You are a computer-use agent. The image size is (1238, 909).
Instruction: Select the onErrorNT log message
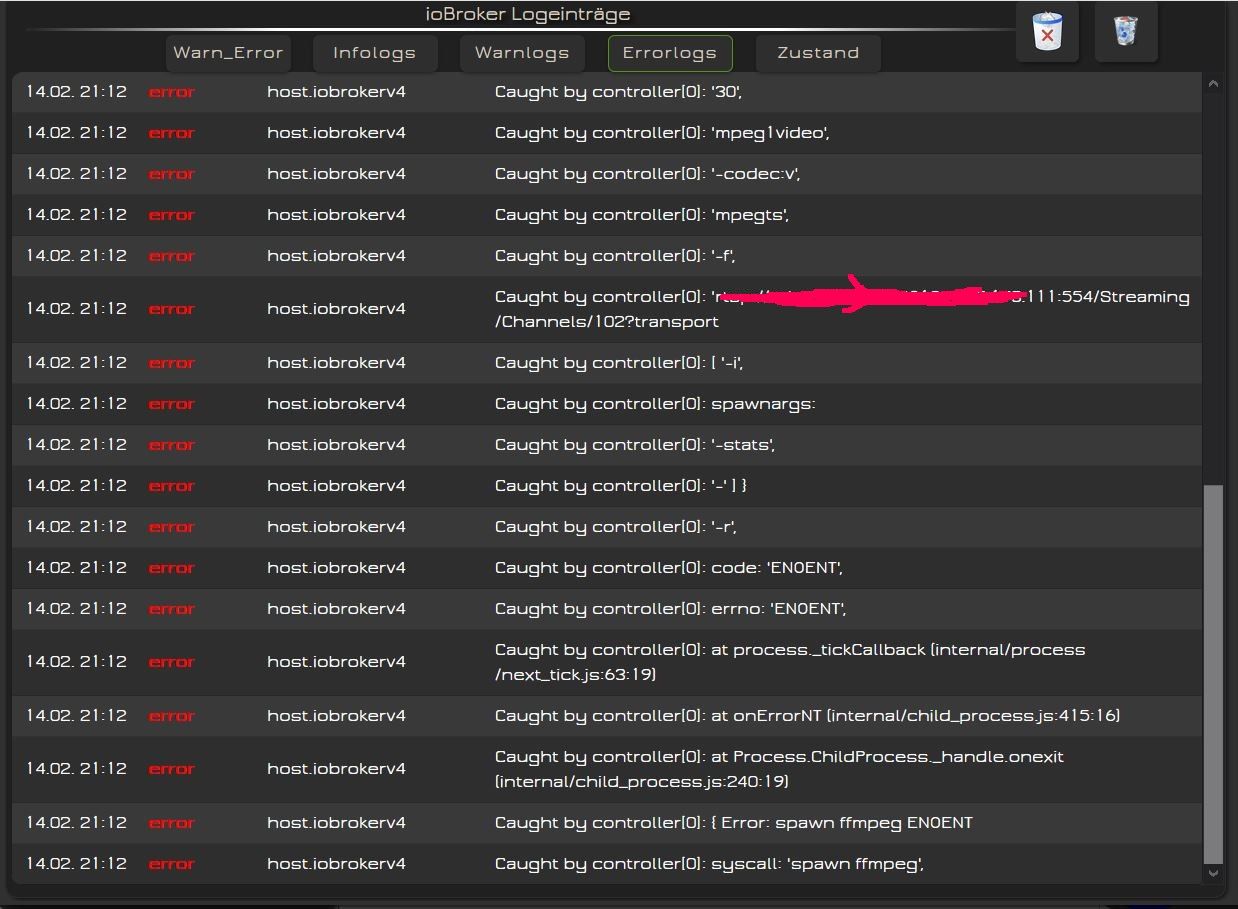pyautogui.click(x=808, y=716)
